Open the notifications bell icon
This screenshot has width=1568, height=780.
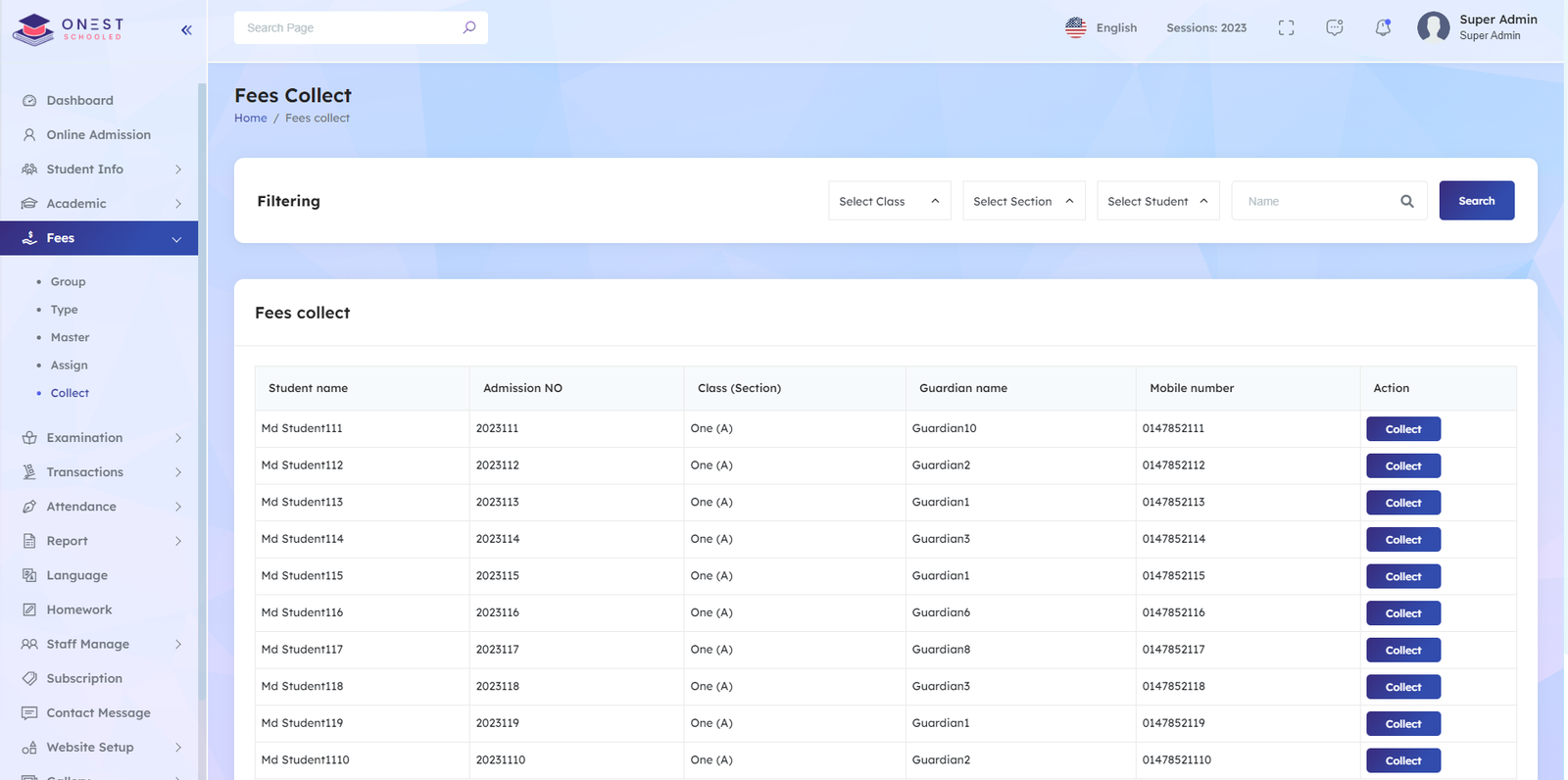click(x=1383, y=27)
